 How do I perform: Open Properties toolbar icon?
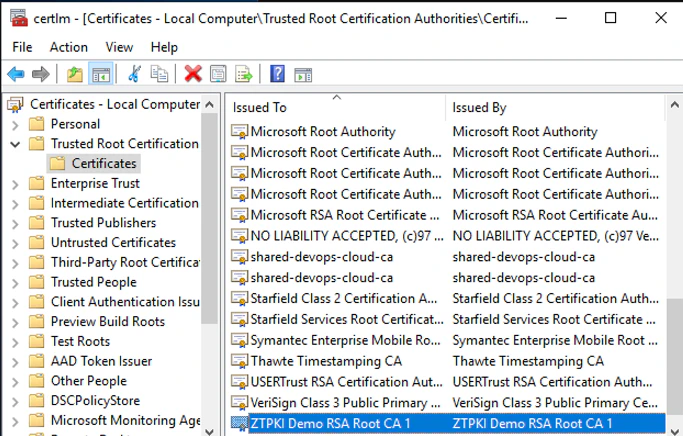[218, 74]
